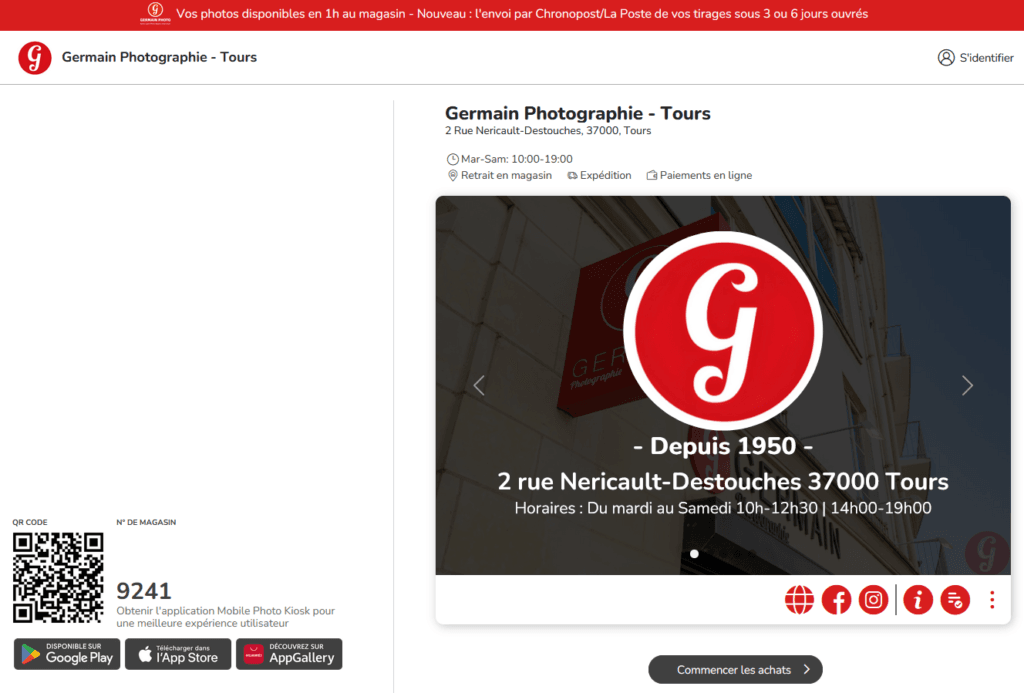Click Commencer les achats button
1024x693 pixels.
(735, 669)
